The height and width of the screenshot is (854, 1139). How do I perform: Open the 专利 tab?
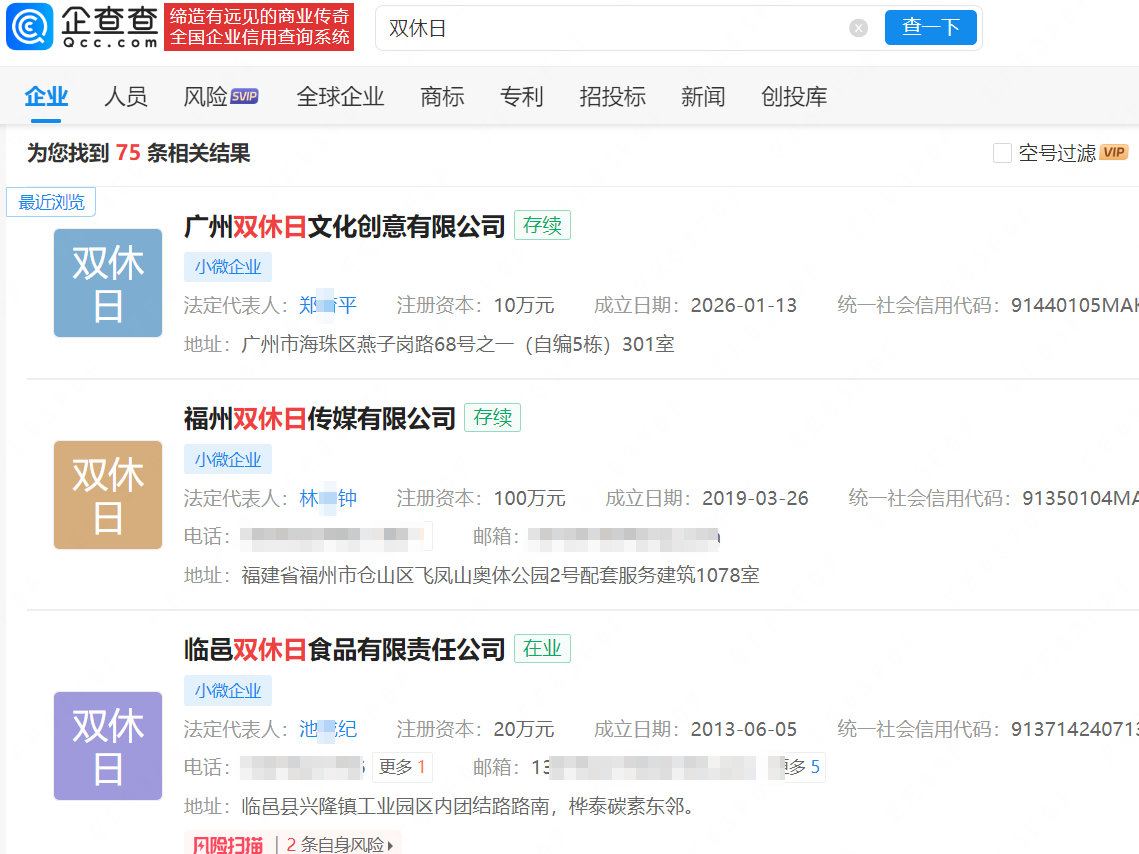[522, 96]
